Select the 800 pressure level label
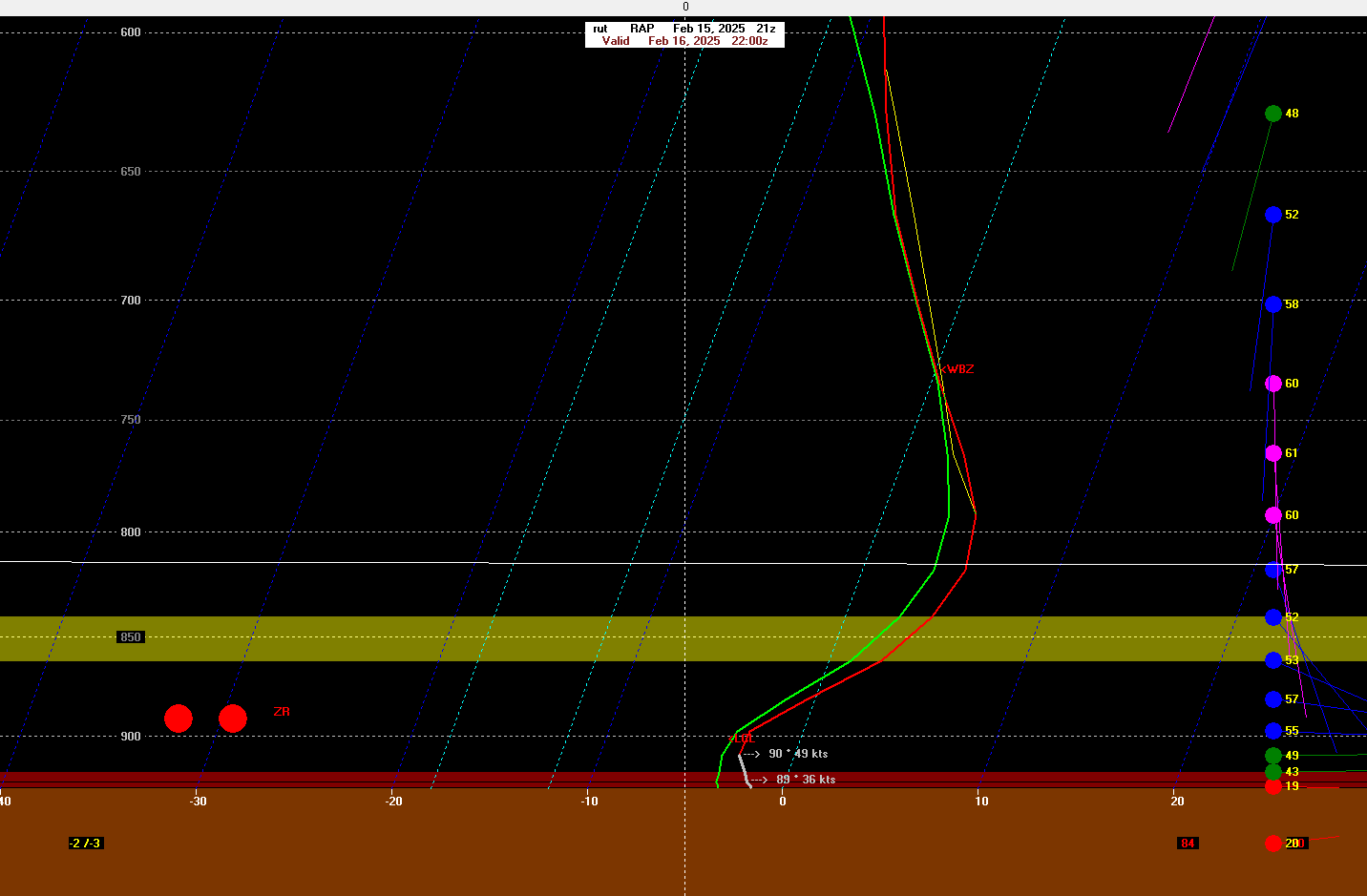This screenshot has width=1367, height=896. pyautogui.click(x=131, y=532)
